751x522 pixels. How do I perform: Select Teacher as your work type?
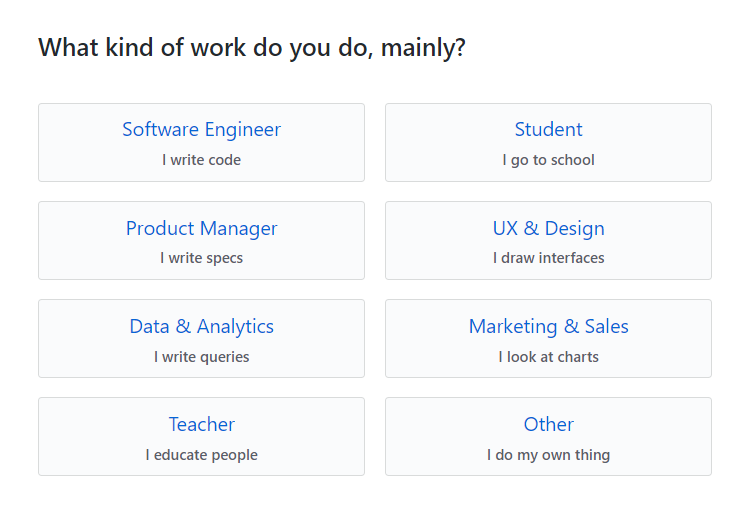click(201, 436)
